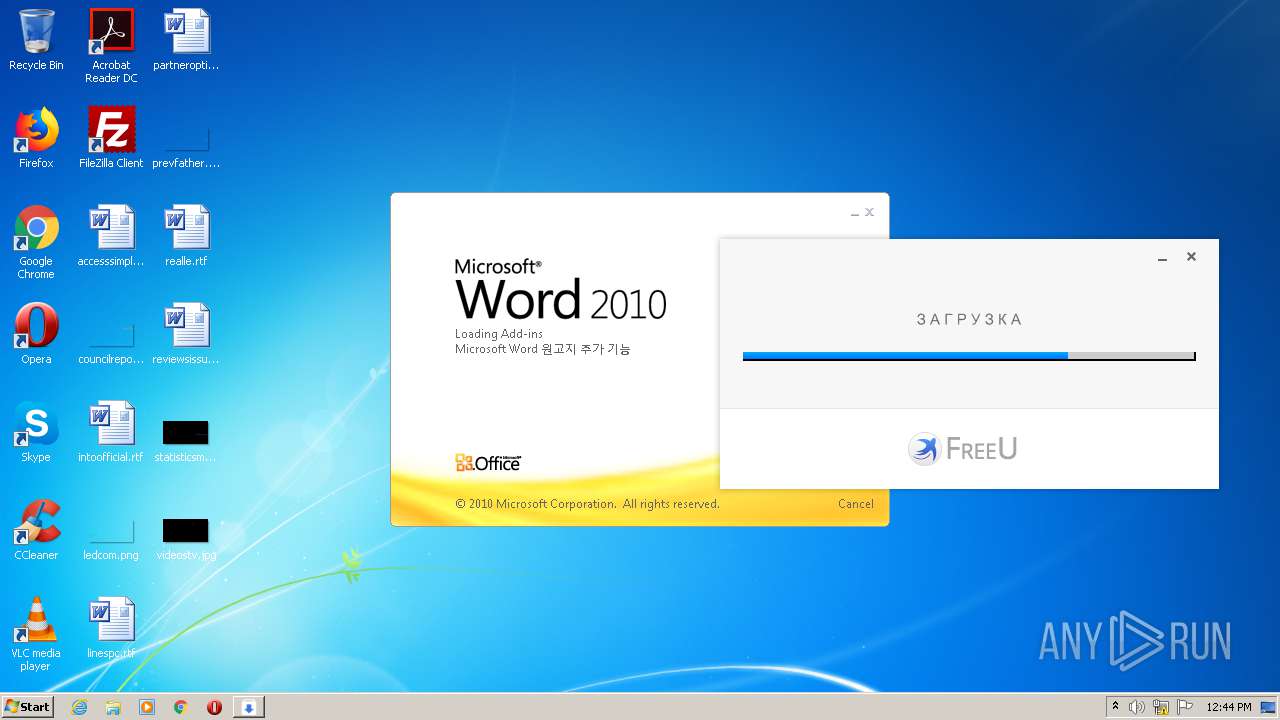Open Windows Media Player taskbar icon
The width and height of the screenshot is (1280, 720).
(147, 707)
